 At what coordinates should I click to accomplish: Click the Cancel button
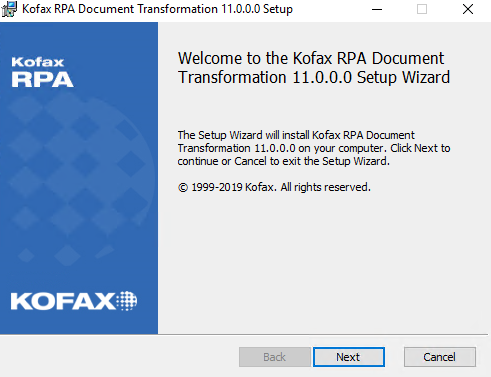(x=440, y=357)
